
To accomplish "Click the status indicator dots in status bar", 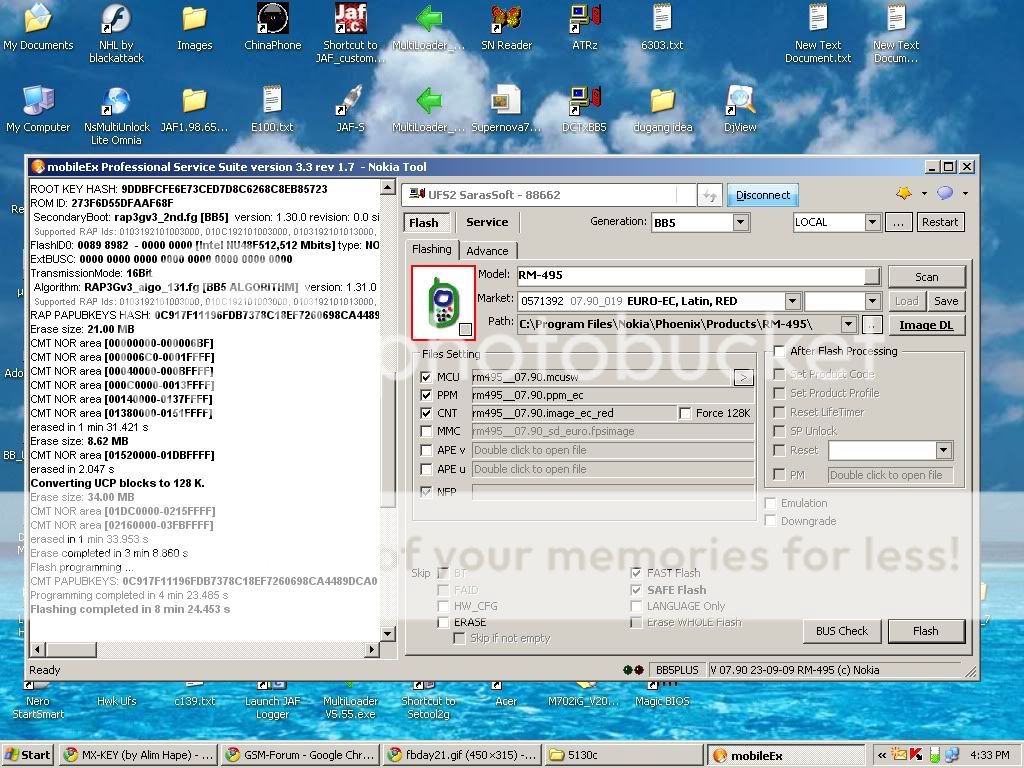I will click(633, 669).
